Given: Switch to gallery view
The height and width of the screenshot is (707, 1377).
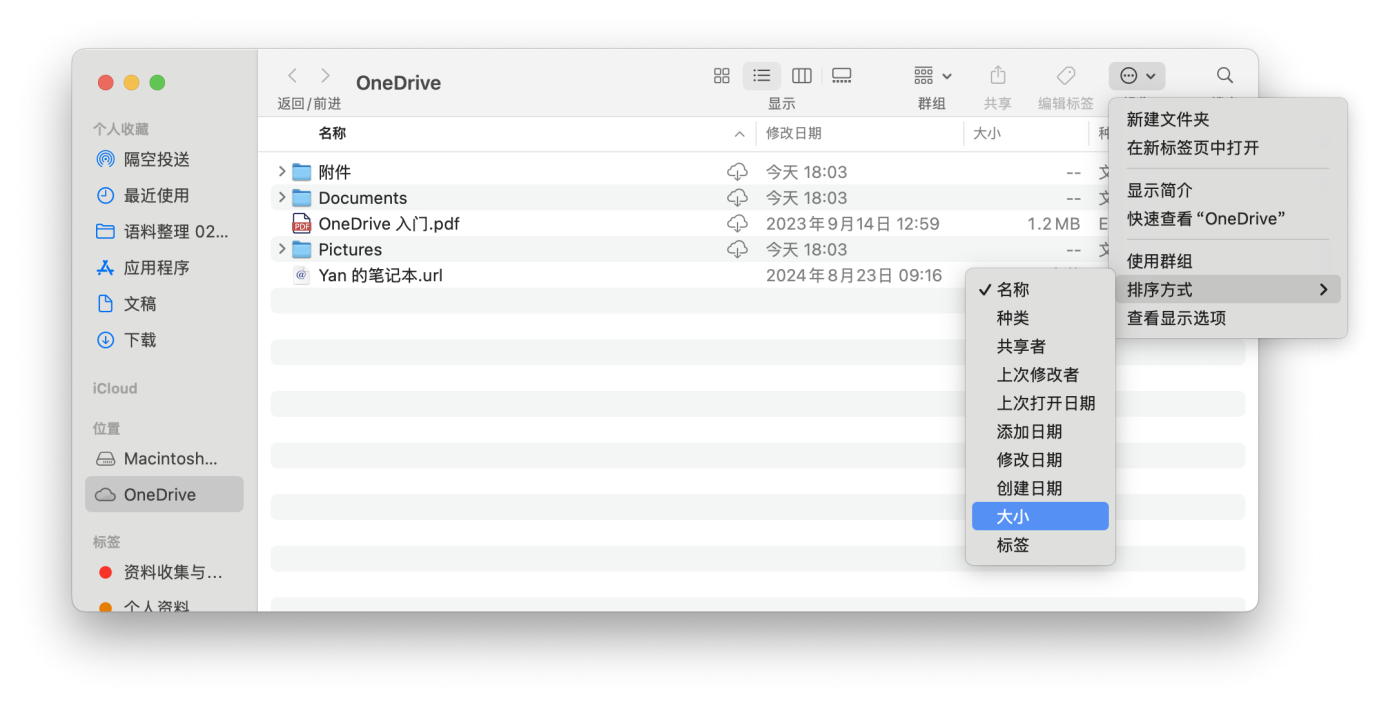Looking at the screenshot, I should 842,76.
